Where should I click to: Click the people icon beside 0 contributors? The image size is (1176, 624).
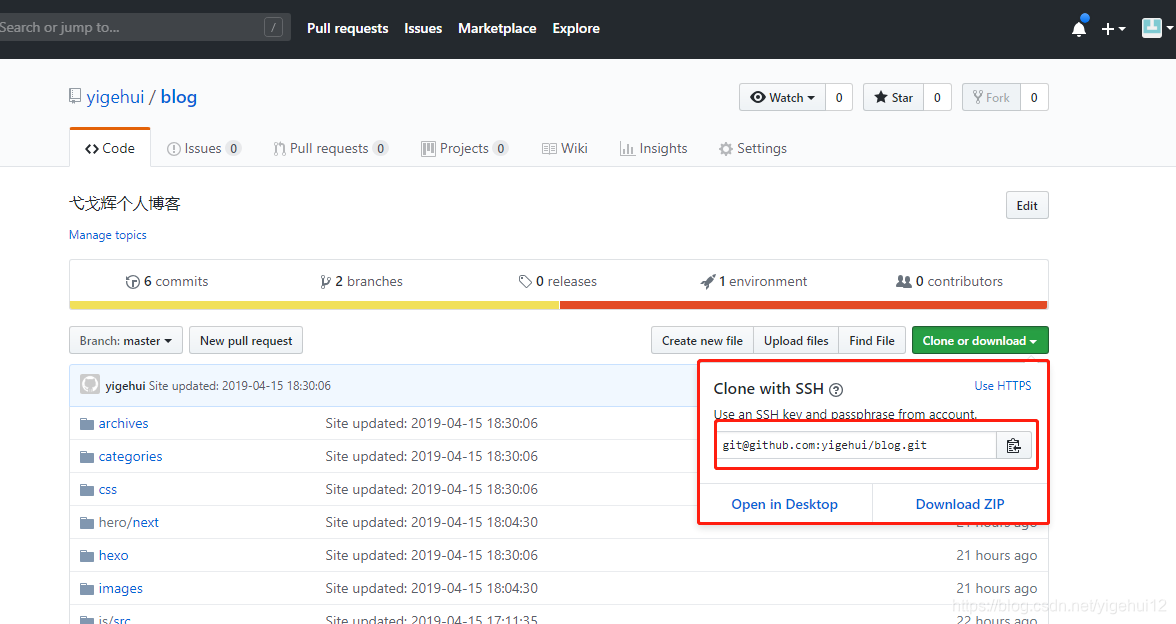click(903, 281)
